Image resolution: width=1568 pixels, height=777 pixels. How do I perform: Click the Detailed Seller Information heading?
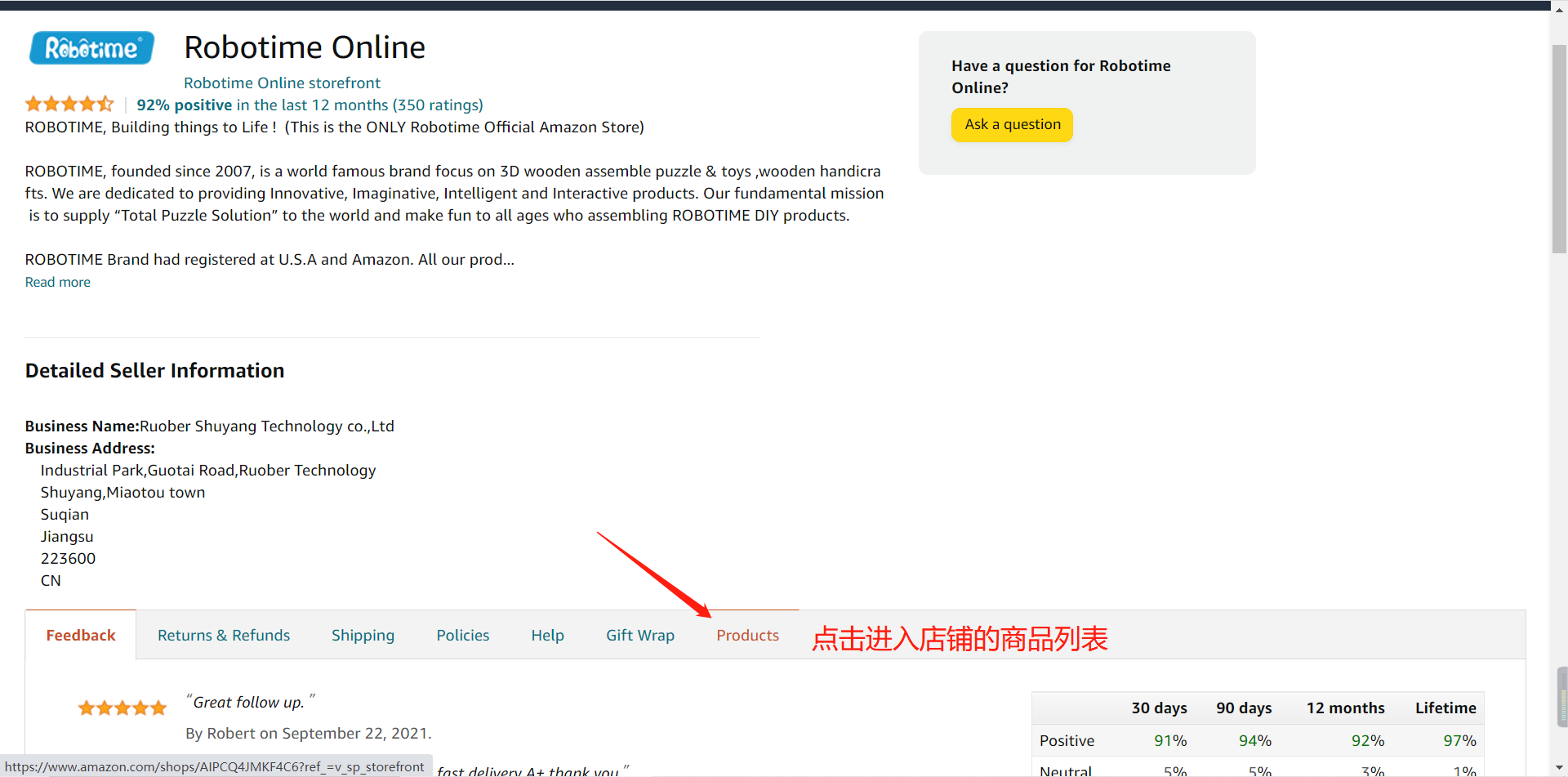tap(154, 370)
